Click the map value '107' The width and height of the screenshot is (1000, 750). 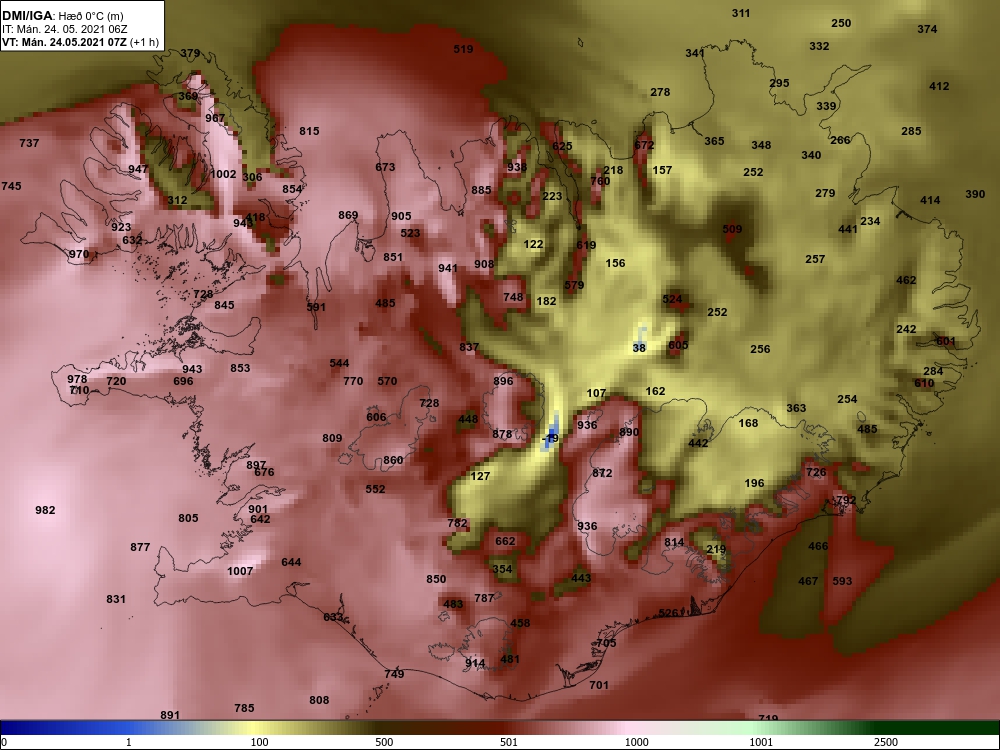(596, 393)
